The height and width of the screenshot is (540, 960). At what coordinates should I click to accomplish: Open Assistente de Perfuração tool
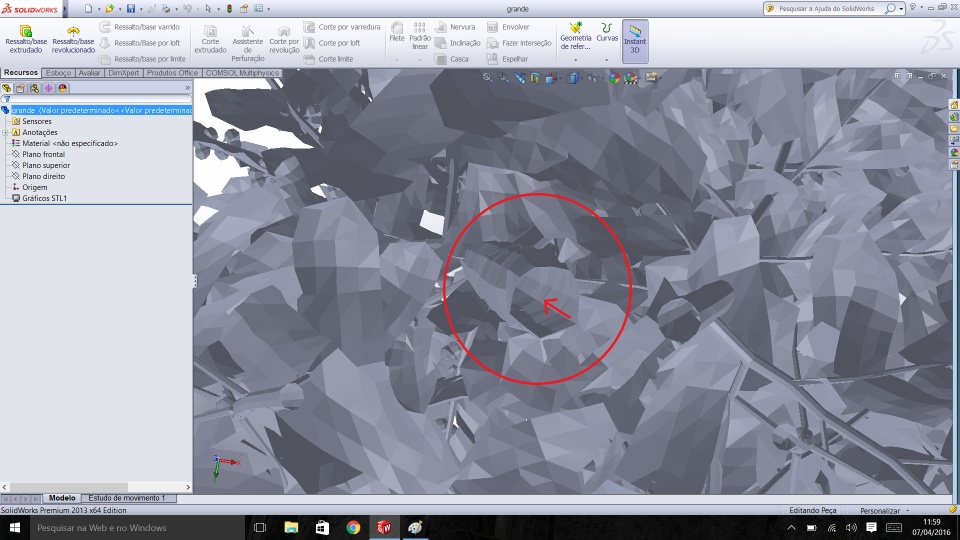coord(247,43)
